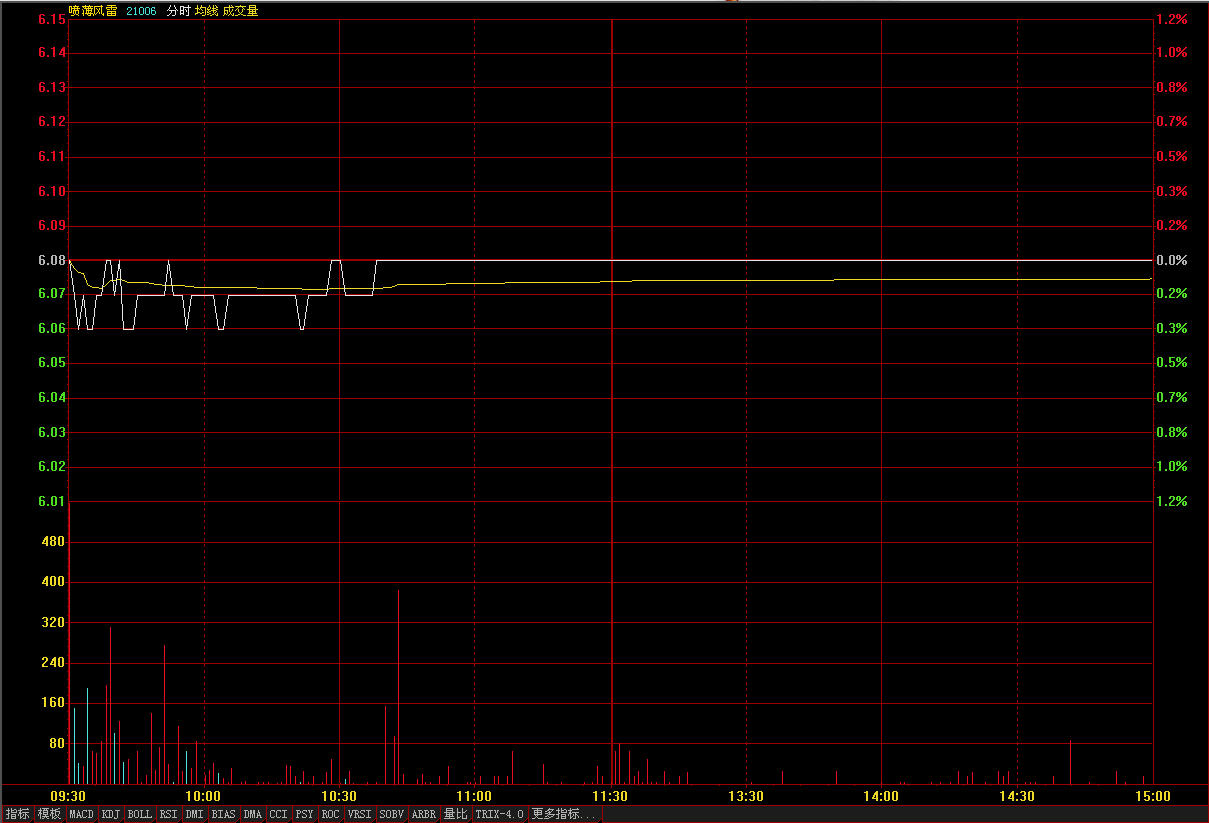Select the 量比 tab

coord(456,814)
